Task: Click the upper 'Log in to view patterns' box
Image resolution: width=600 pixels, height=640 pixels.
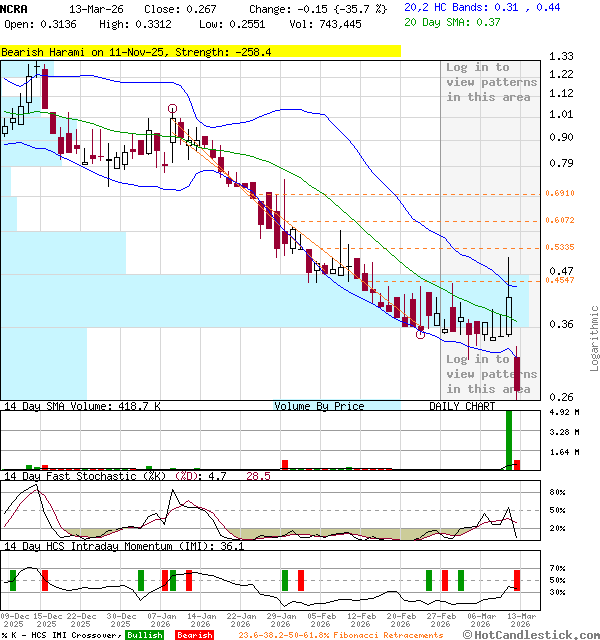Action: click(491, 82)
